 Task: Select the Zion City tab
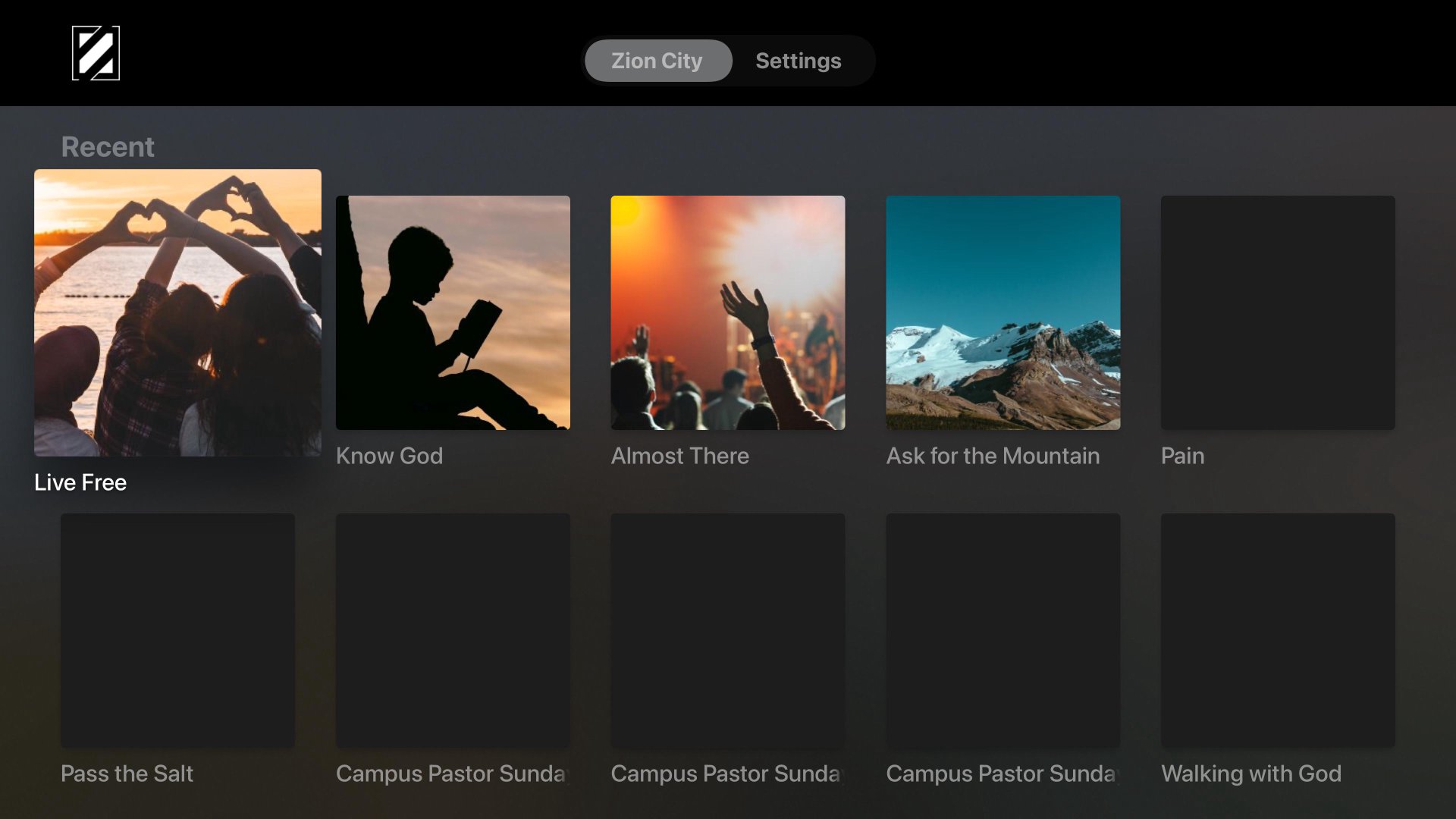click(657, 61)
